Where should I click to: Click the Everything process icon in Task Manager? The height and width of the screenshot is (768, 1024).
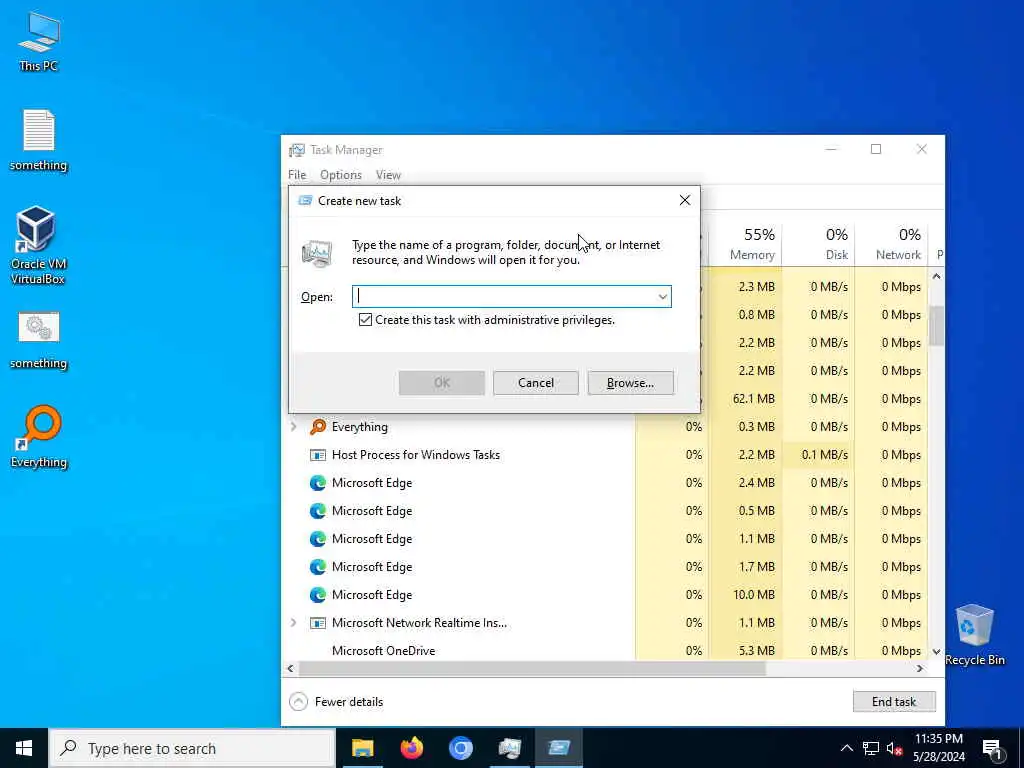click(318, 427)
